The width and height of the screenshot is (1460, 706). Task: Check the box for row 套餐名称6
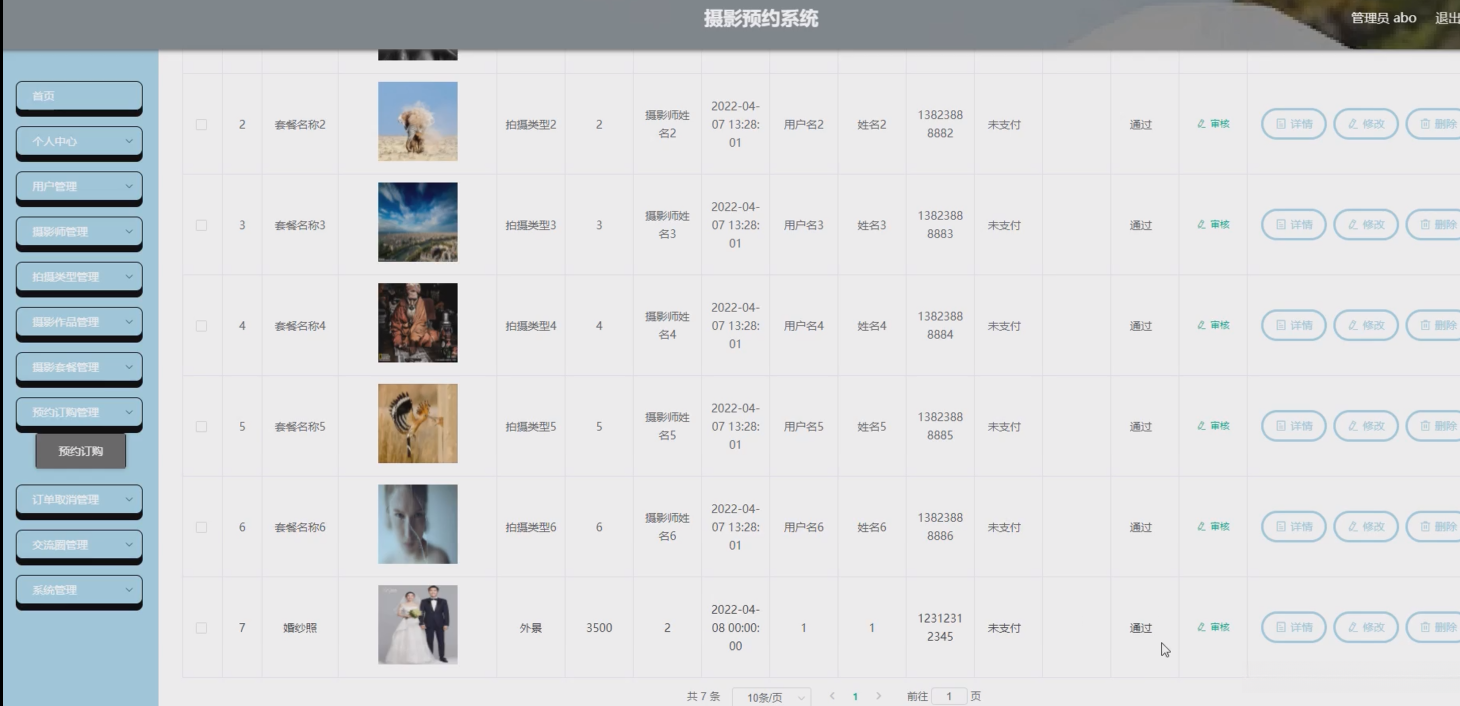tap(201, 527)
